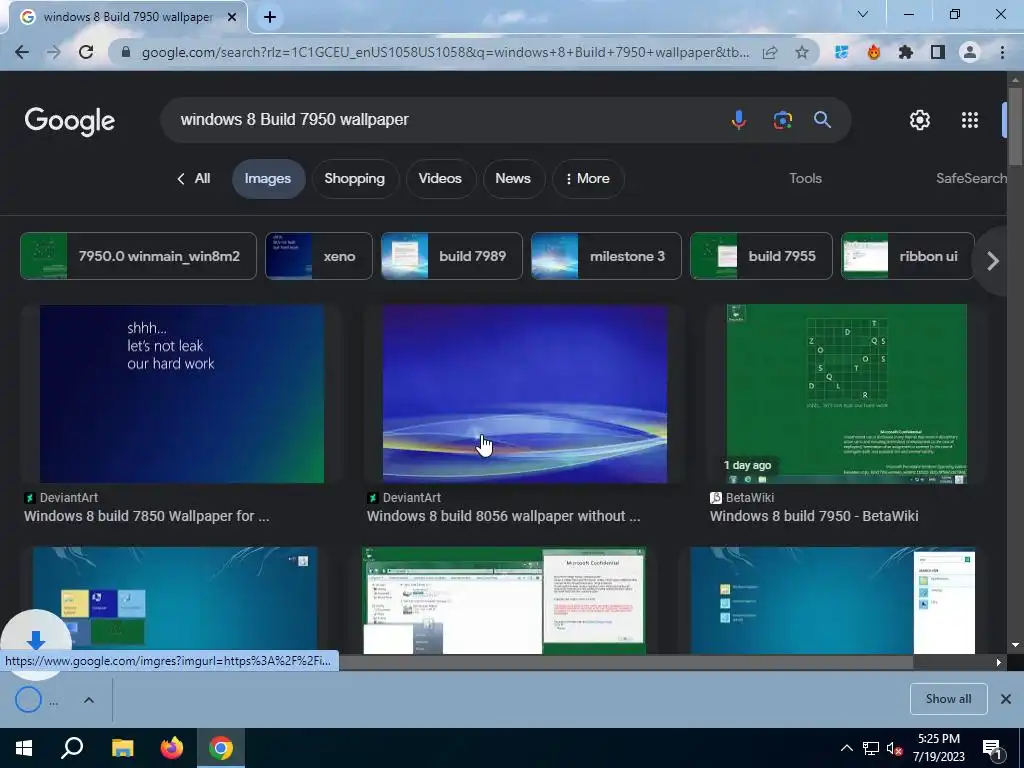Viewport: 1024px width, 768px height.
Task: Open the teal desktop with tiles thumbnail
Action: pos(175,600)
